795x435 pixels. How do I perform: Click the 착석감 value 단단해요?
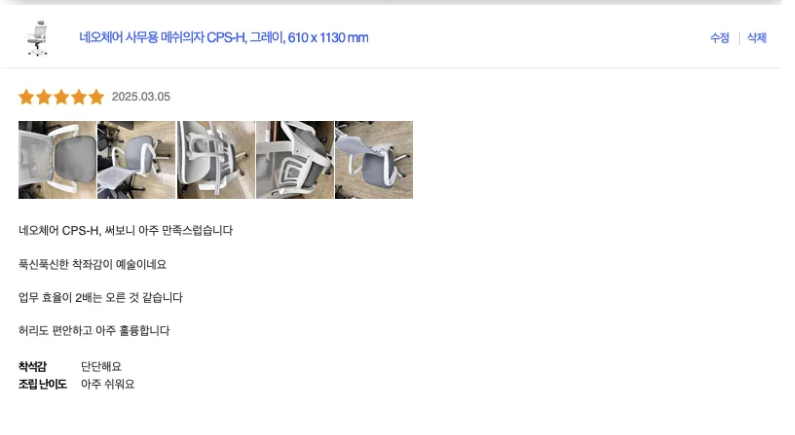tap(101, 367)
